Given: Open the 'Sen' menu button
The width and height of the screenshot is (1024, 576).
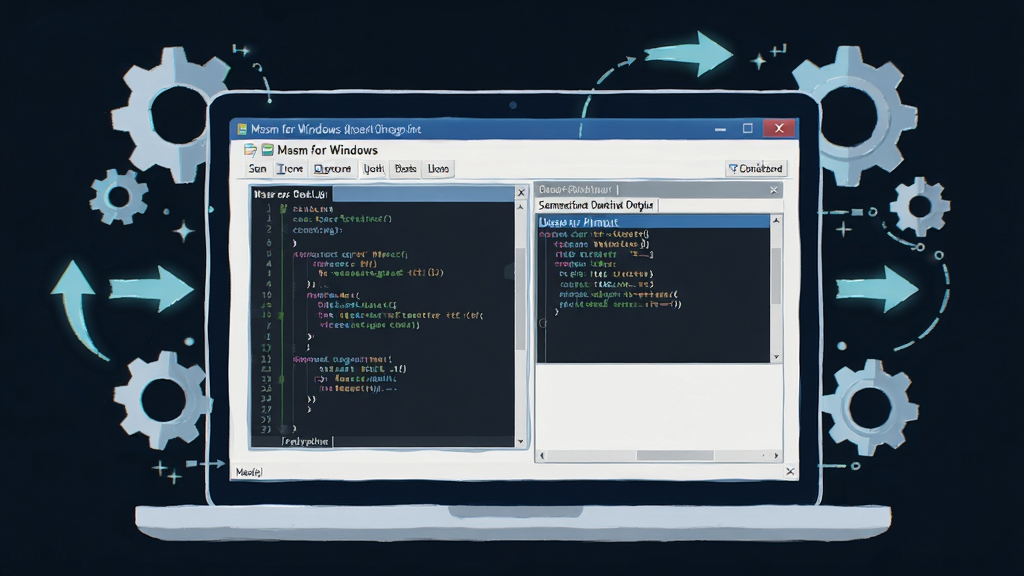Looking at the screenshot, I should (257, 168).
